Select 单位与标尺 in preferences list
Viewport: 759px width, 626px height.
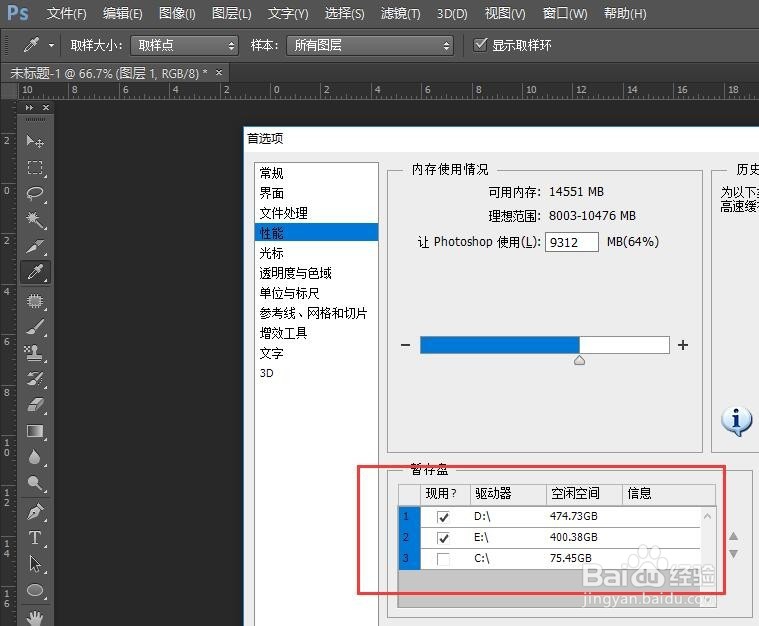(316, 293)
